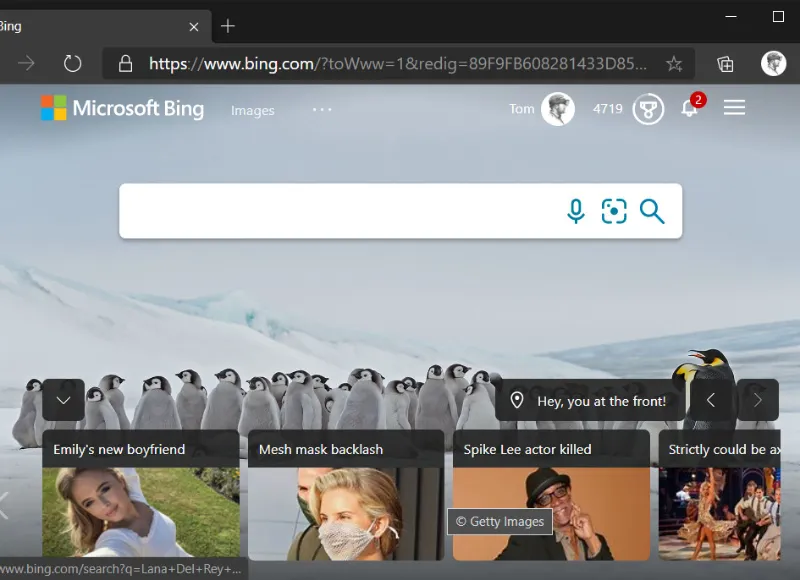Click the location pin icon
The image size is (800, 580).
(x=517, y=400)
